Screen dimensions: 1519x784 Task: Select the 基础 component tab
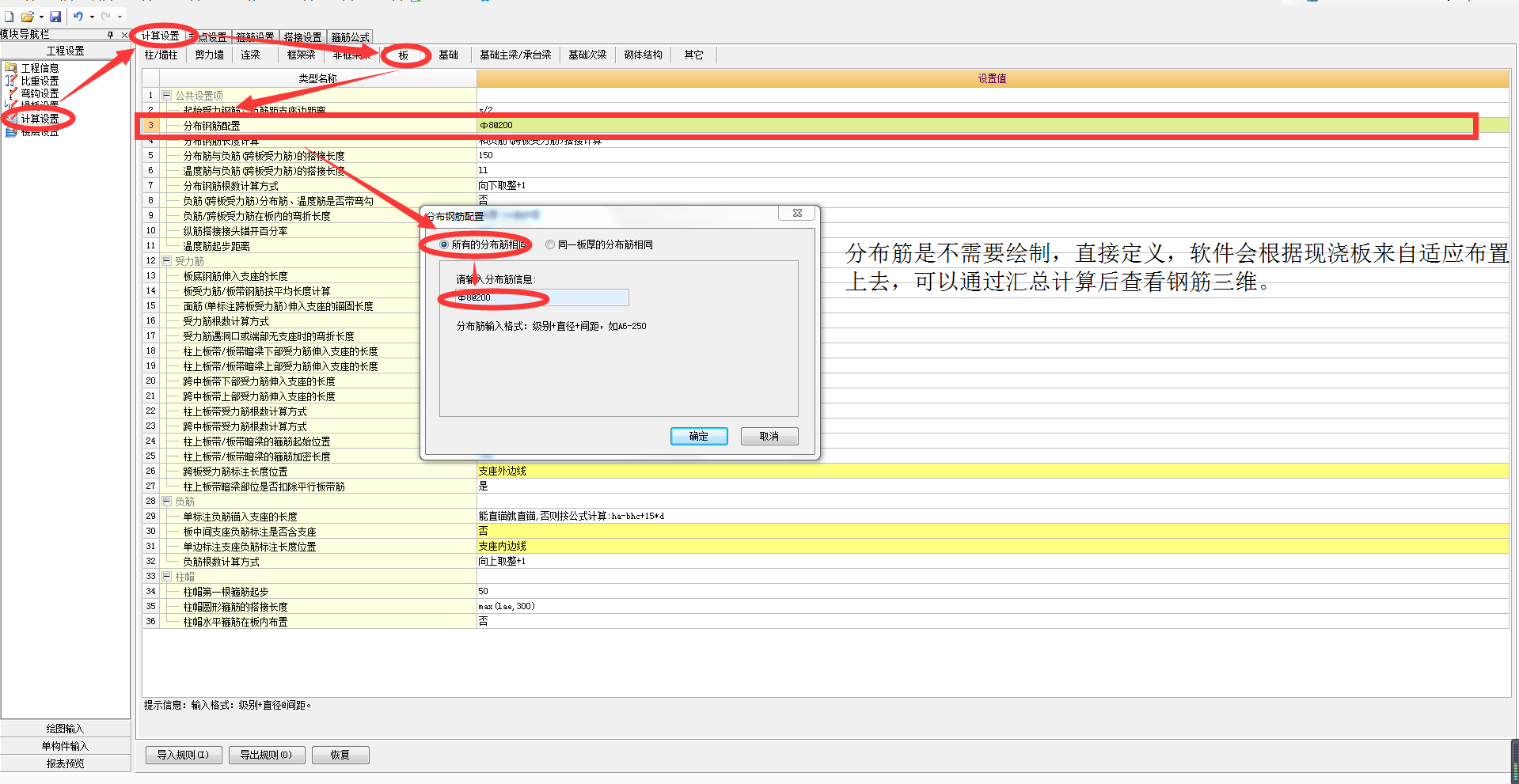click(x=449, y=55)
